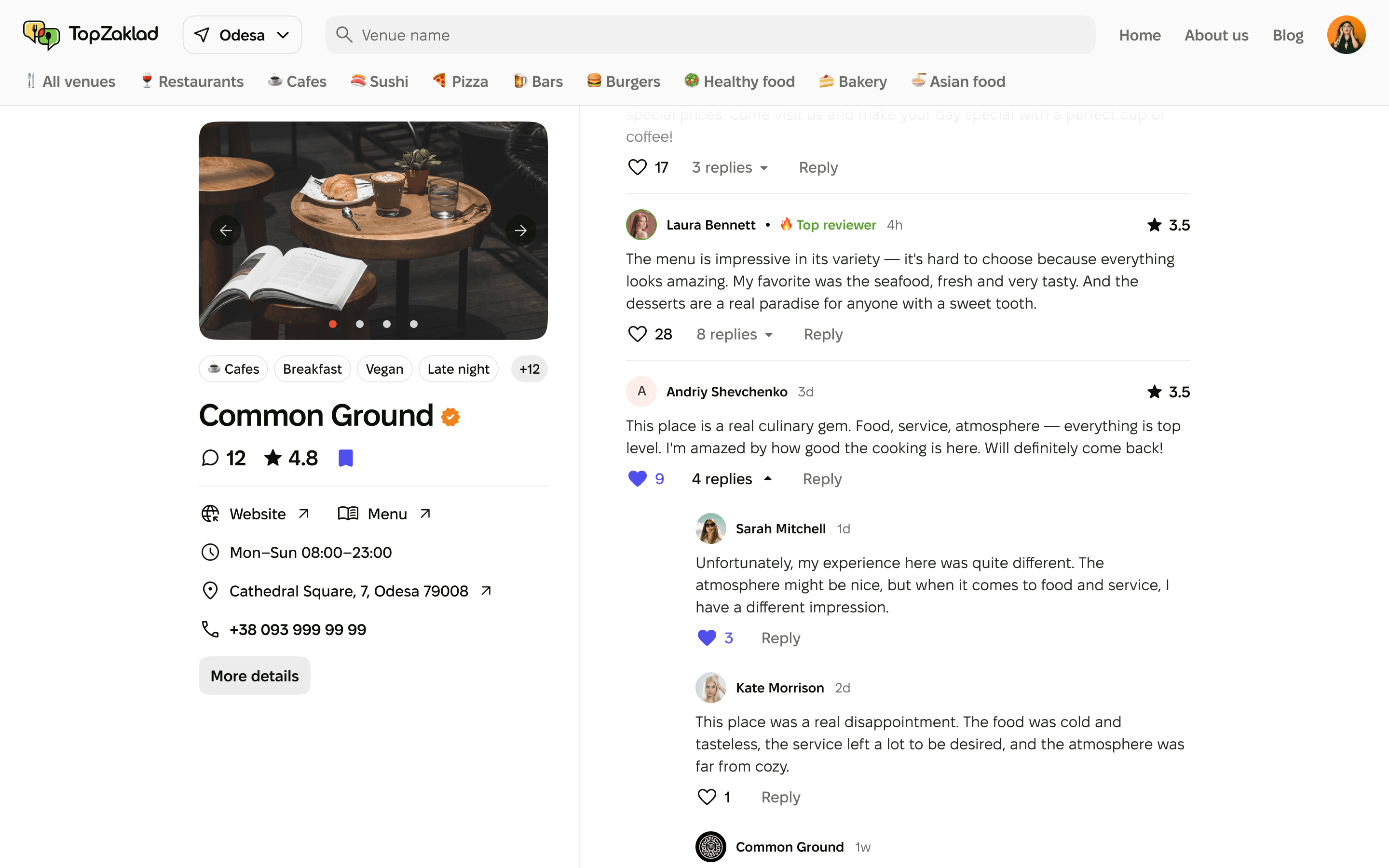The height and width of the screenshot is (868, 1389).
Task: Collapse the 4 replies thread
Action: click(x=732, y=479)
